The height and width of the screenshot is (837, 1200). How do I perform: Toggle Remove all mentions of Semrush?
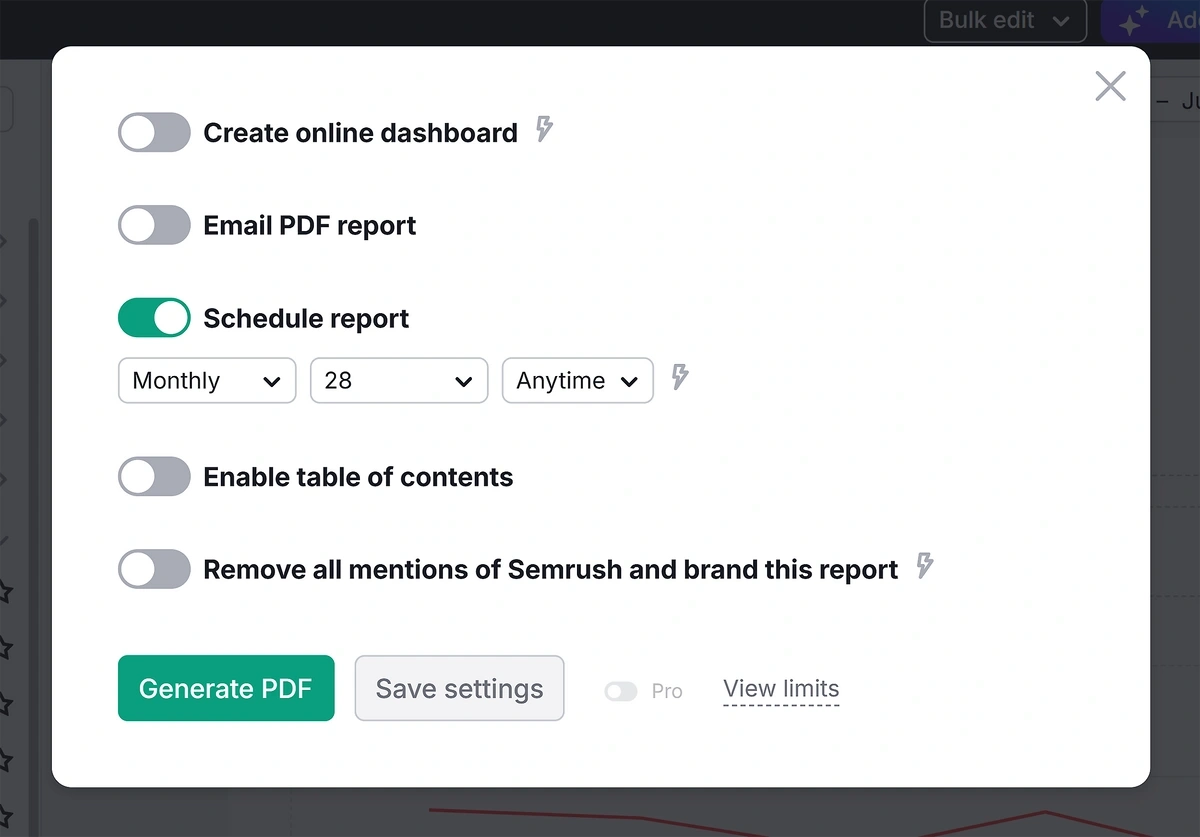154,568
